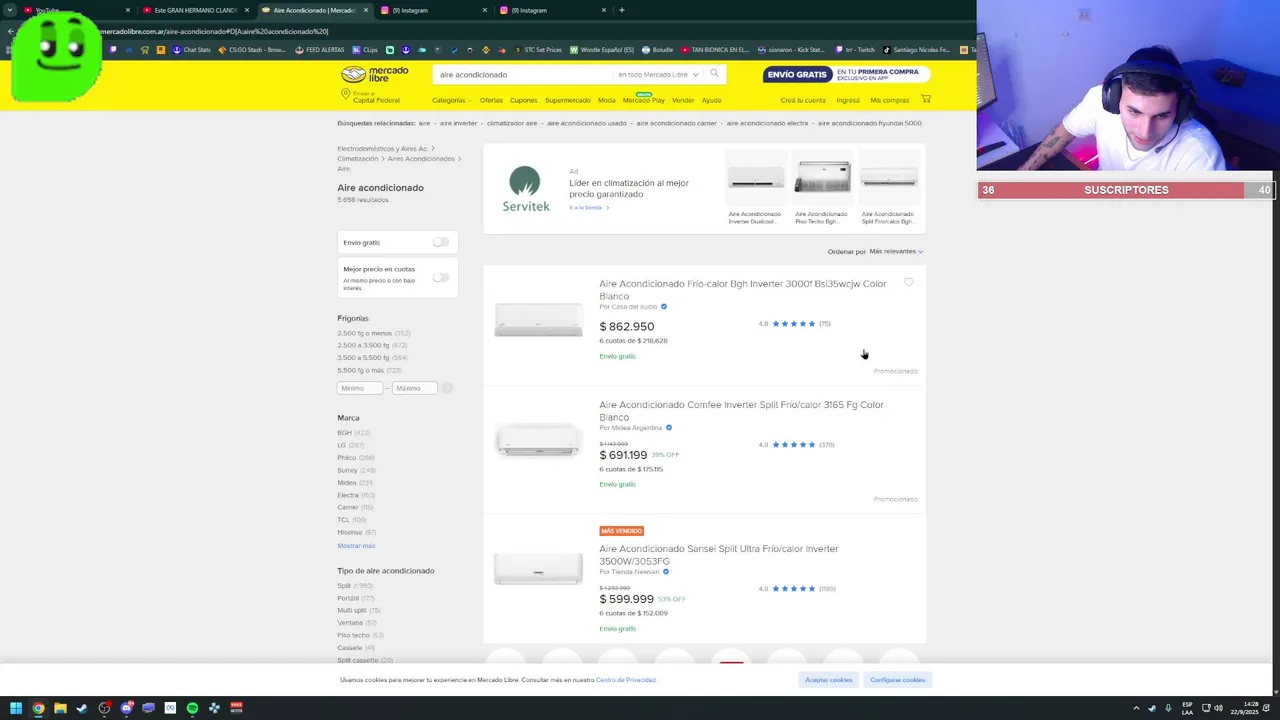The image size is (1280, 720).
Task: Filter by type Portátil
Action: [355, 598]
